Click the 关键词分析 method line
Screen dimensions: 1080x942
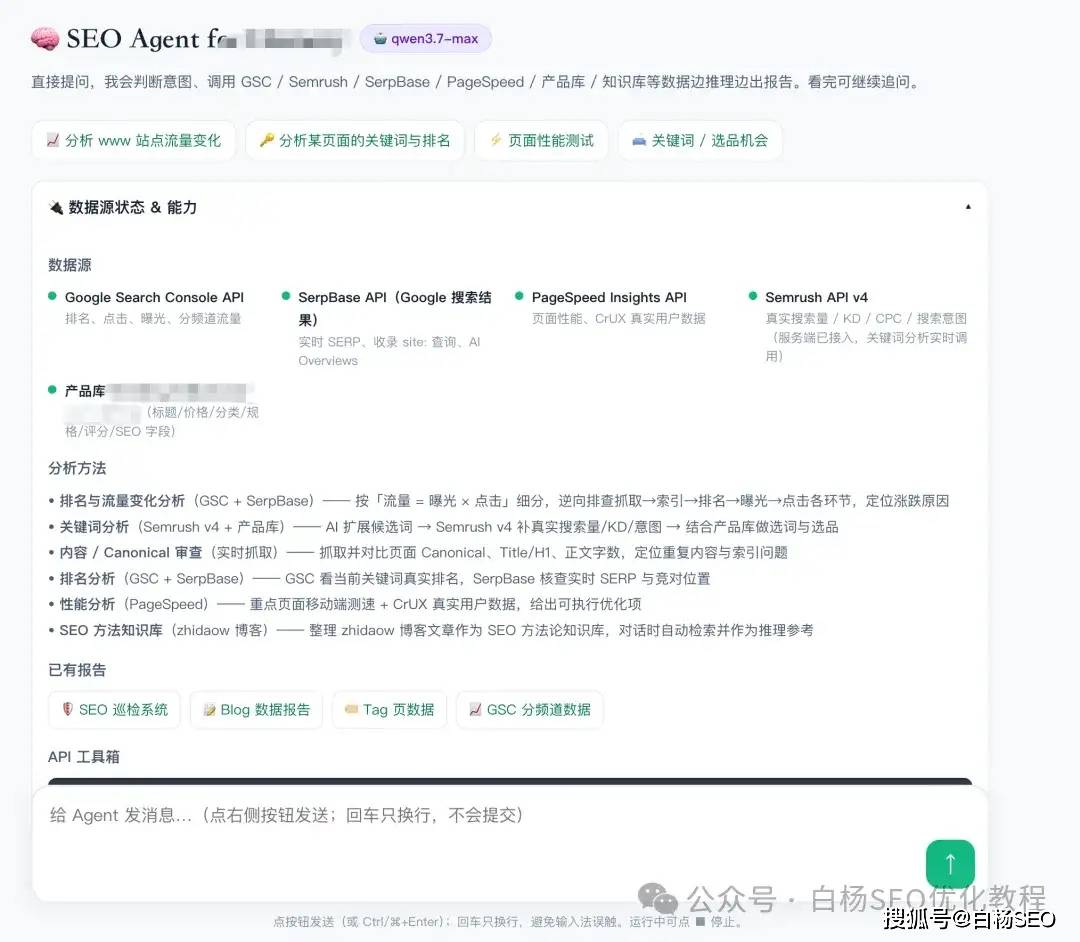[444, 527]
